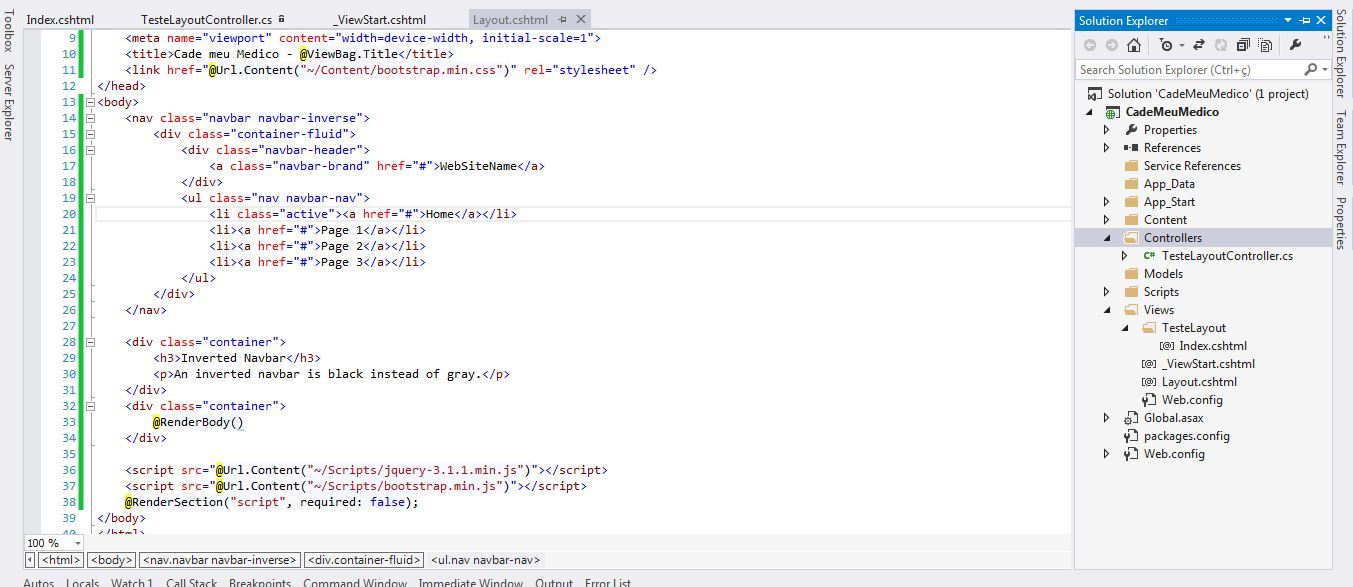
Task: Switch to the TesteLayoutController.cs tab
Action: 206,19
